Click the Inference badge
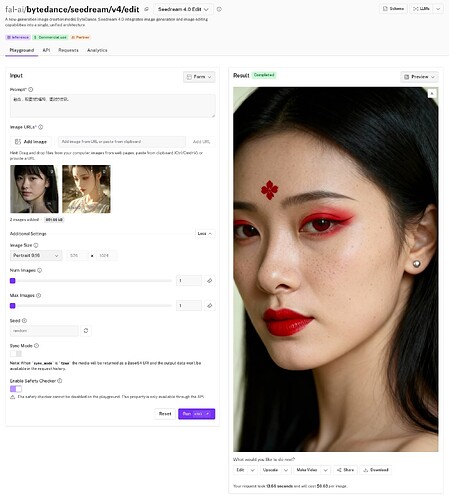 [18, 37]
